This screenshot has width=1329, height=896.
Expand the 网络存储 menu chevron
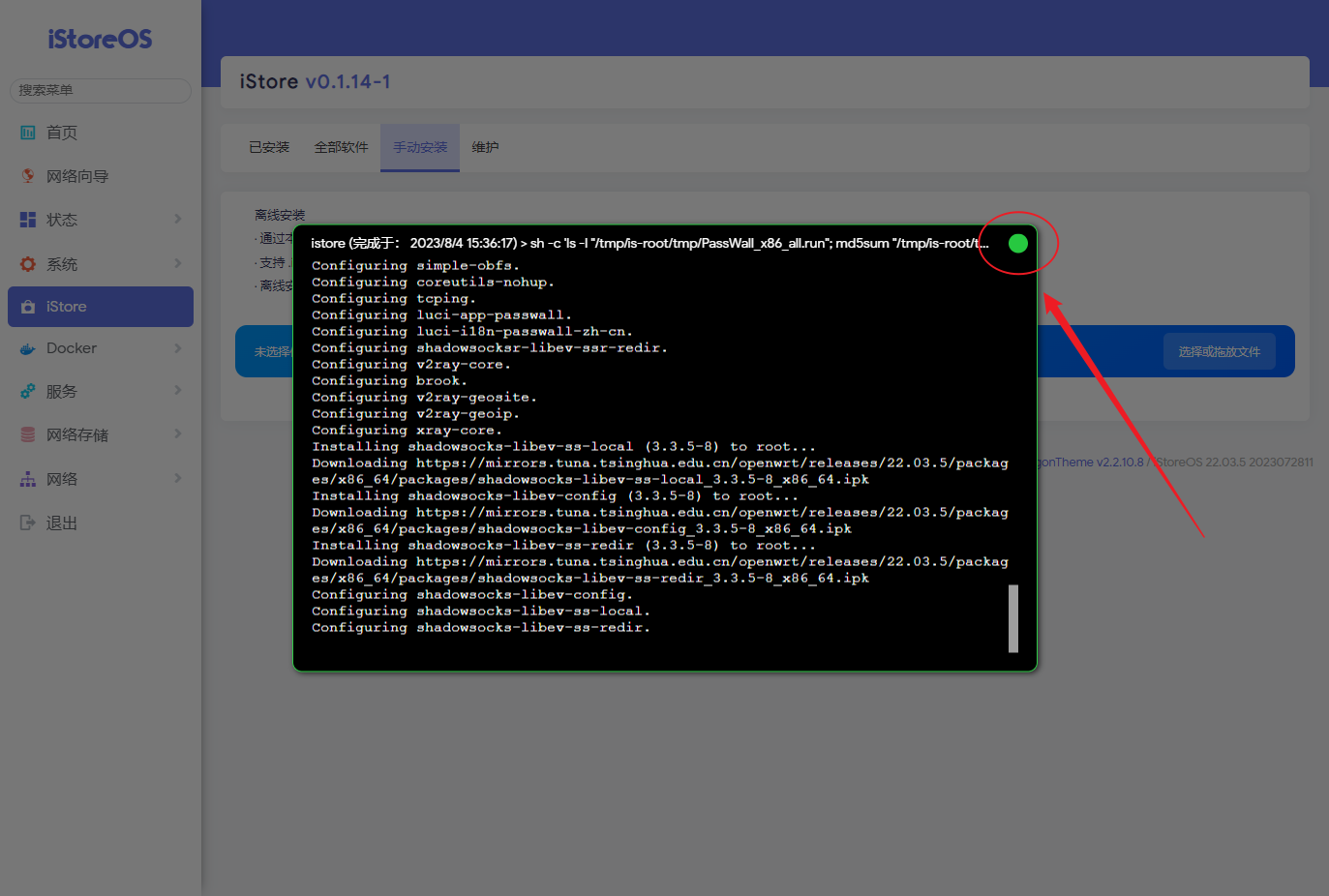coord(178,433)
